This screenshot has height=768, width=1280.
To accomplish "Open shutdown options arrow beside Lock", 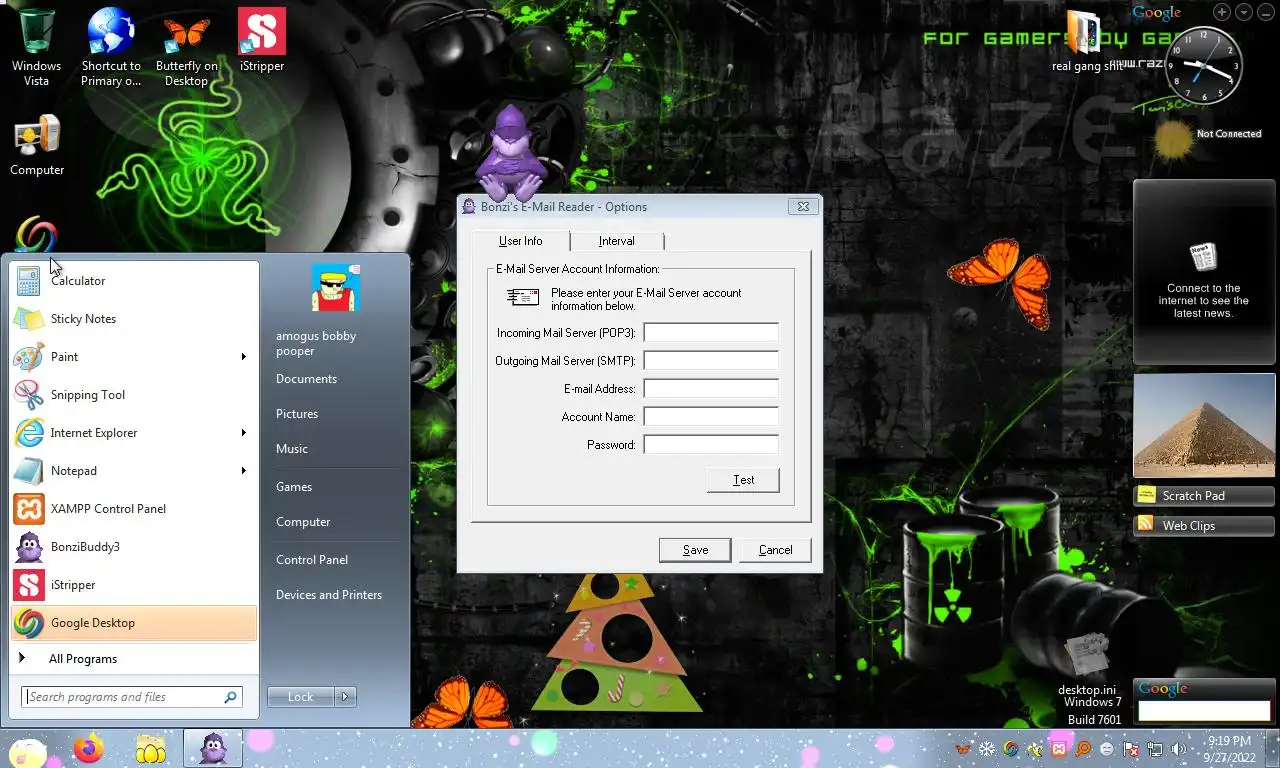I will click(345, 697).
